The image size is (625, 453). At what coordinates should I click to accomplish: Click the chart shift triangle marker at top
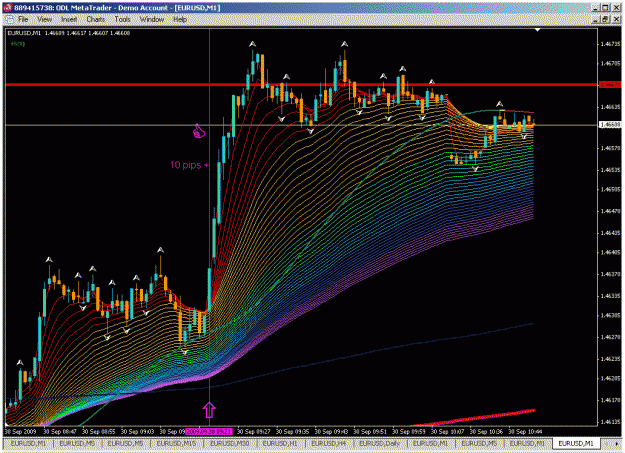coord(537,30)
